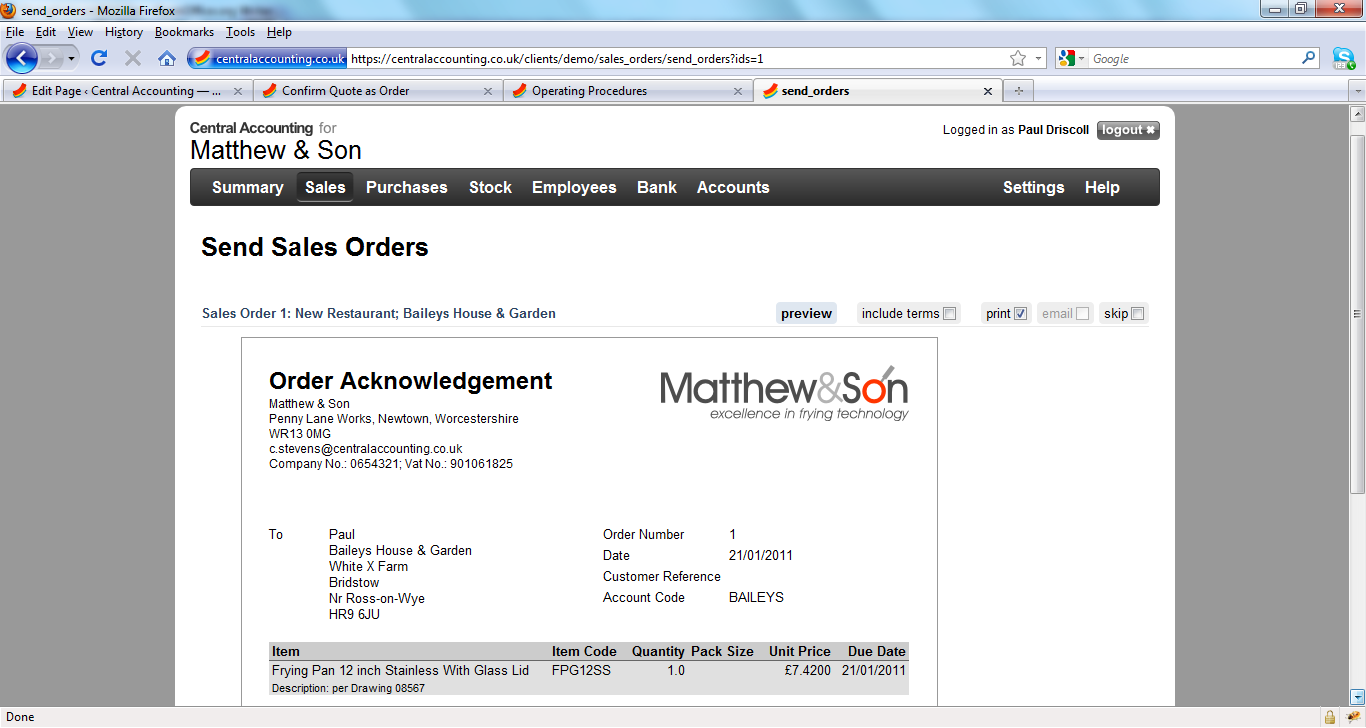The width and height of the screenshot is (1366, 728).
Task: Reload the page with the refresh icon
Action: (99, 58)
